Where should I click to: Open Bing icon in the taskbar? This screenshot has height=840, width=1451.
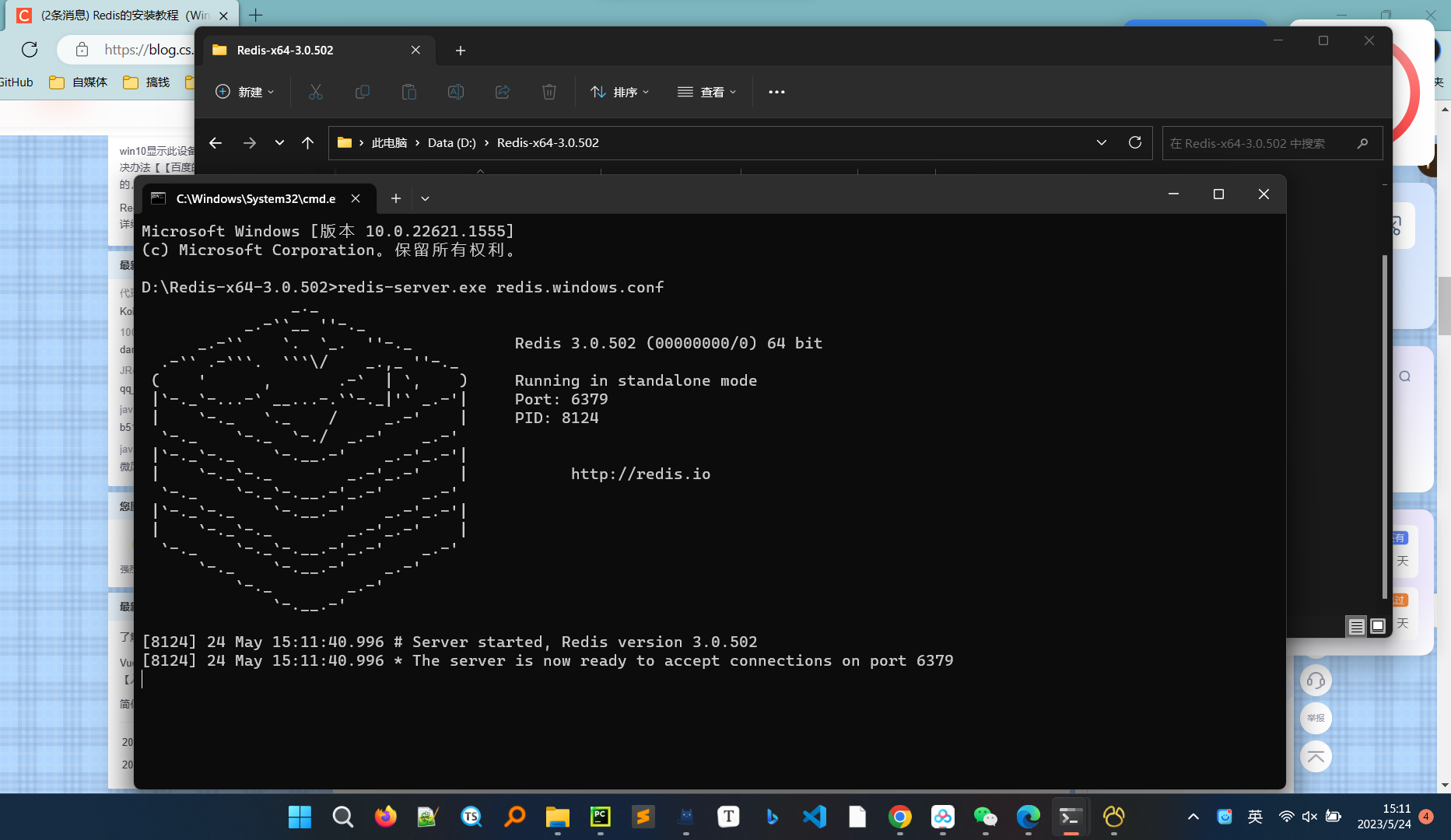771,817
